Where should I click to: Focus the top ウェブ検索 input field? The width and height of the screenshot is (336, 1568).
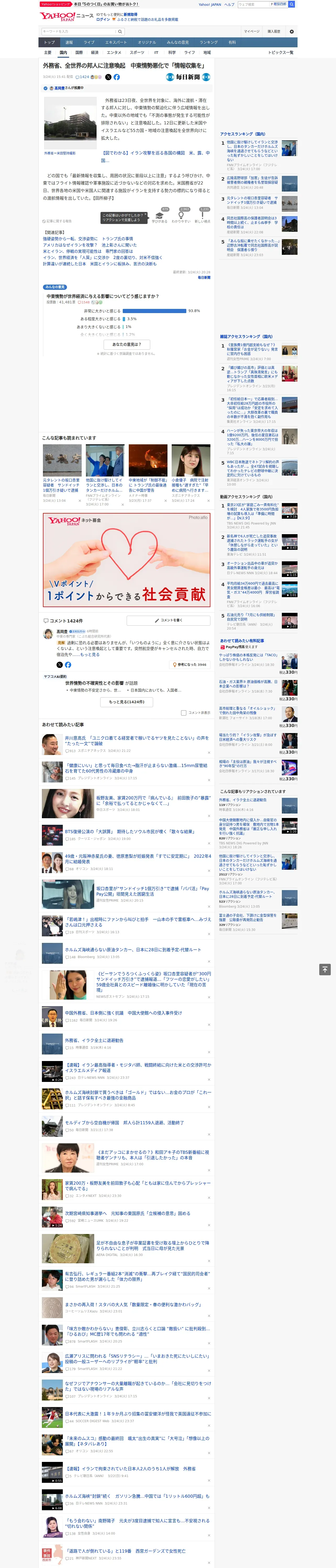[254, 4]
